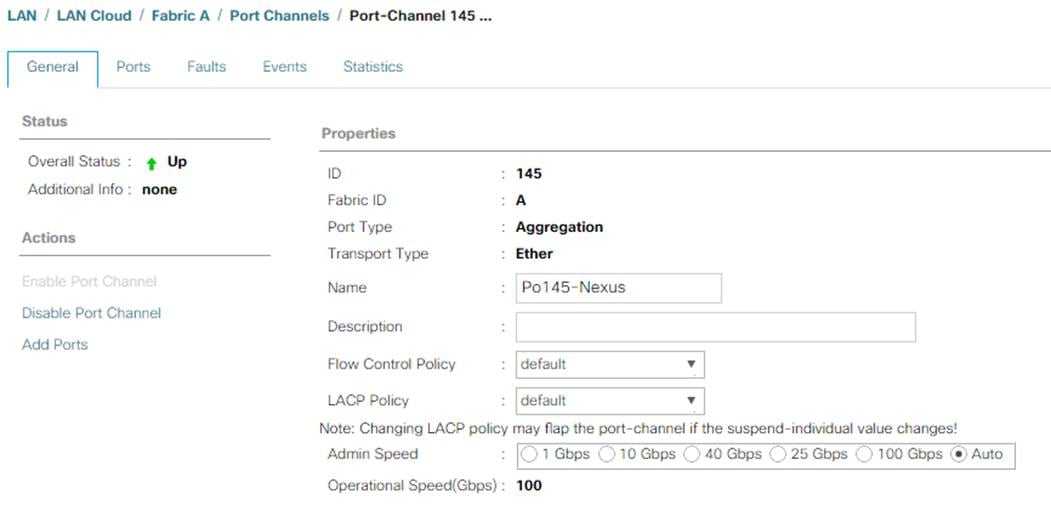1051x528 pixels.
Task: Select 100 Gbps admin speed
Action: tap(864, 454)
